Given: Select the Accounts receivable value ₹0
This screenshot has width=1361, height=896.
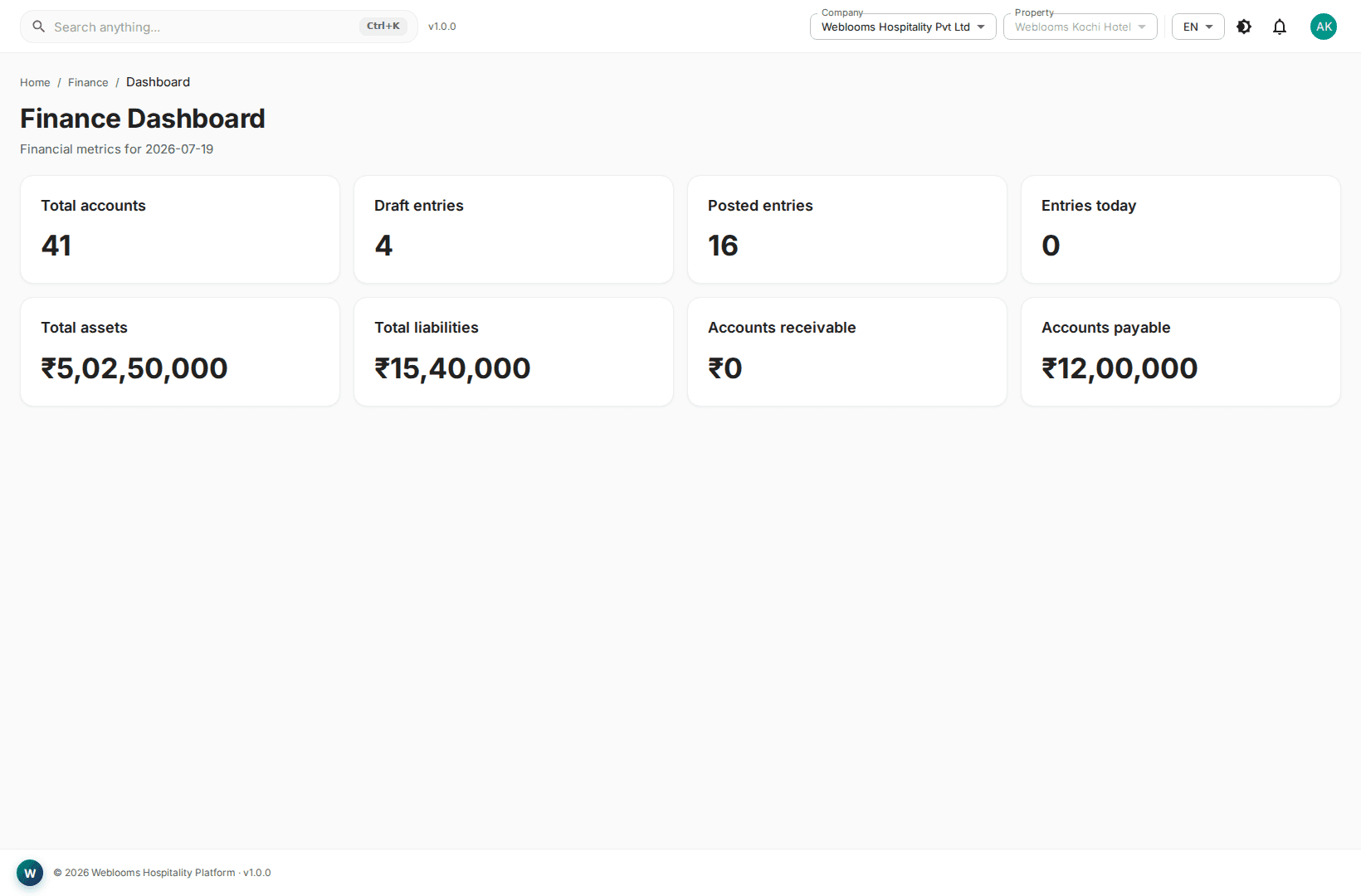Looking at the screenshot, I should [x=725, y=368].
